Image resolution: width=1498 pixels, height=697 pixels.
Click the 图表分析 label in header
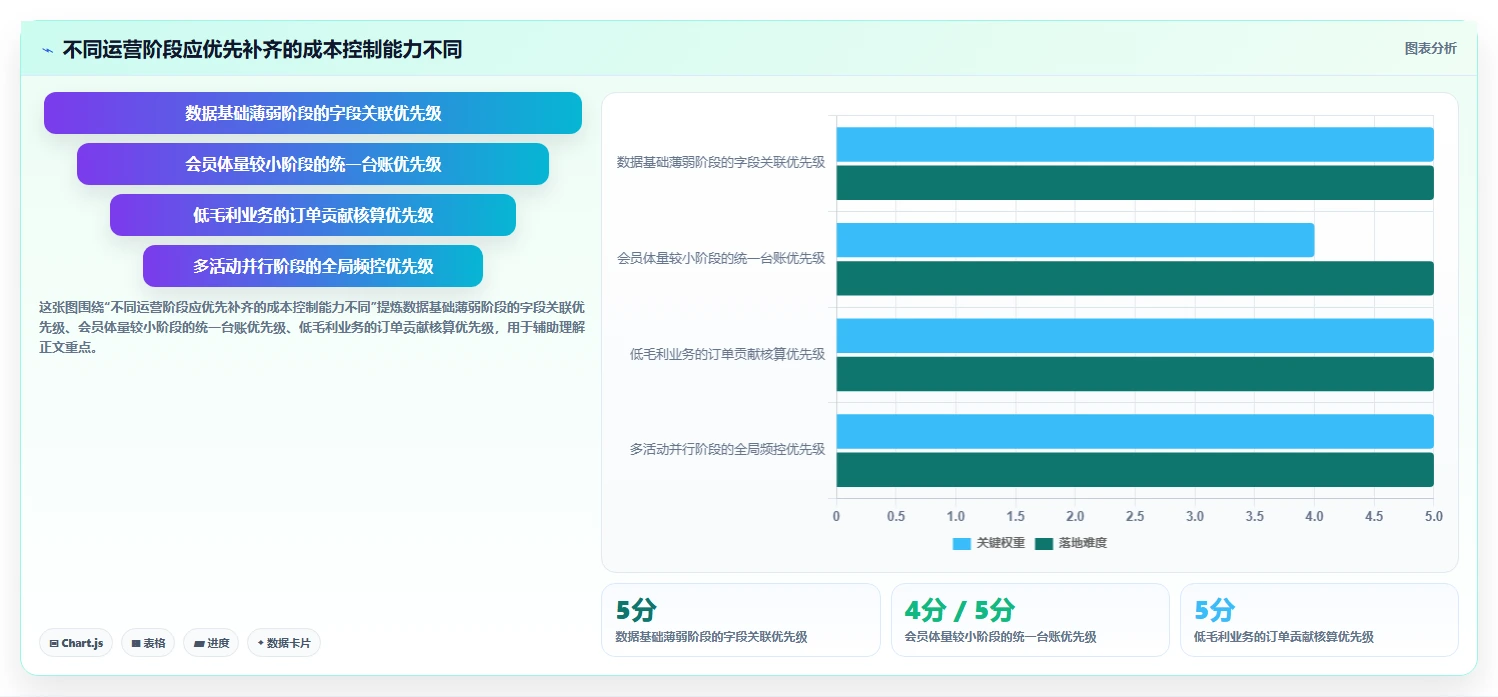[x=1430, y=48]
